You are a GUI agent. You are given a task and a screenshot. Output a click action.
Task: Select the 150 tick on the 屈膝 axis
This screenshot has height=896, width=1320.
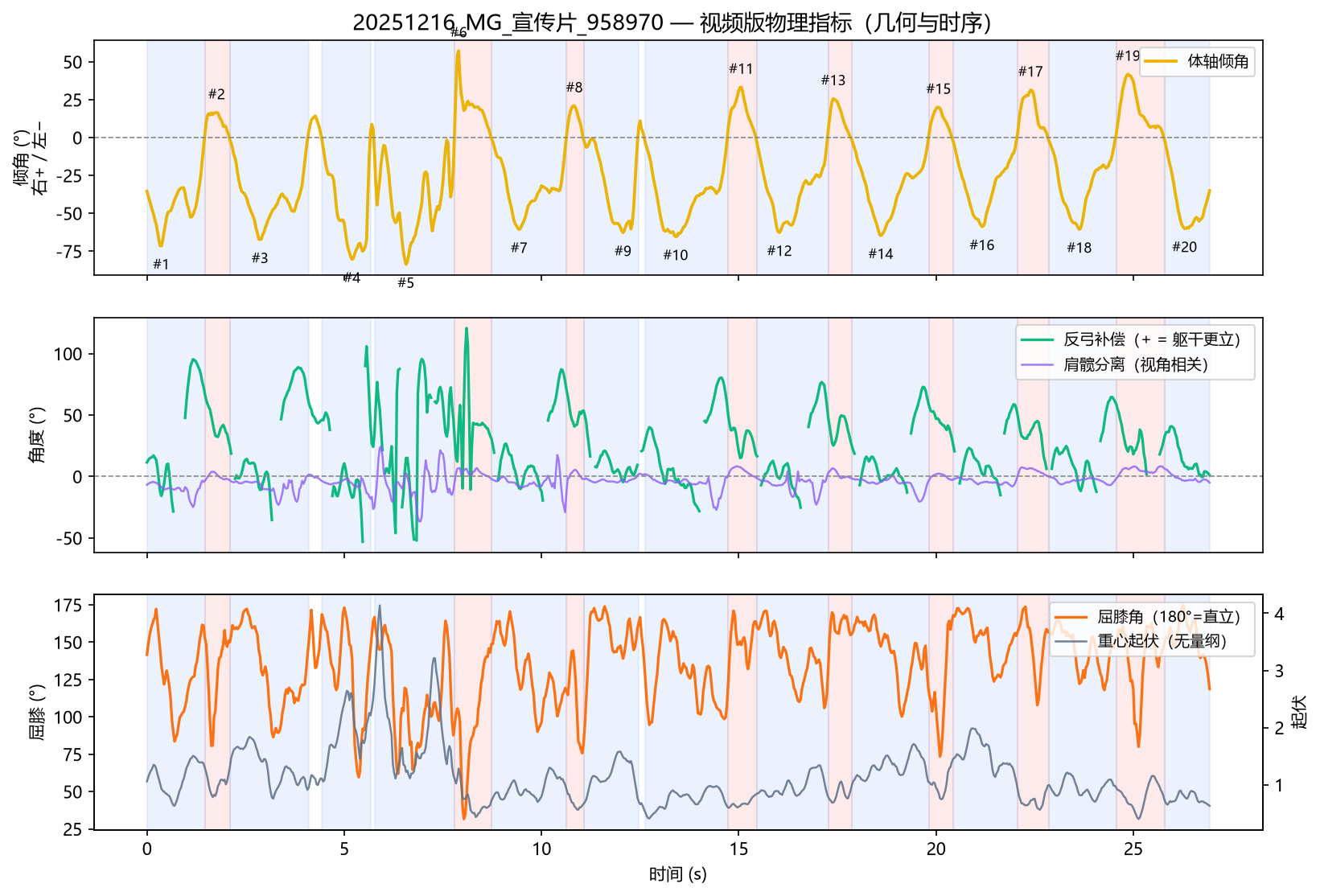tap(69, 643)
